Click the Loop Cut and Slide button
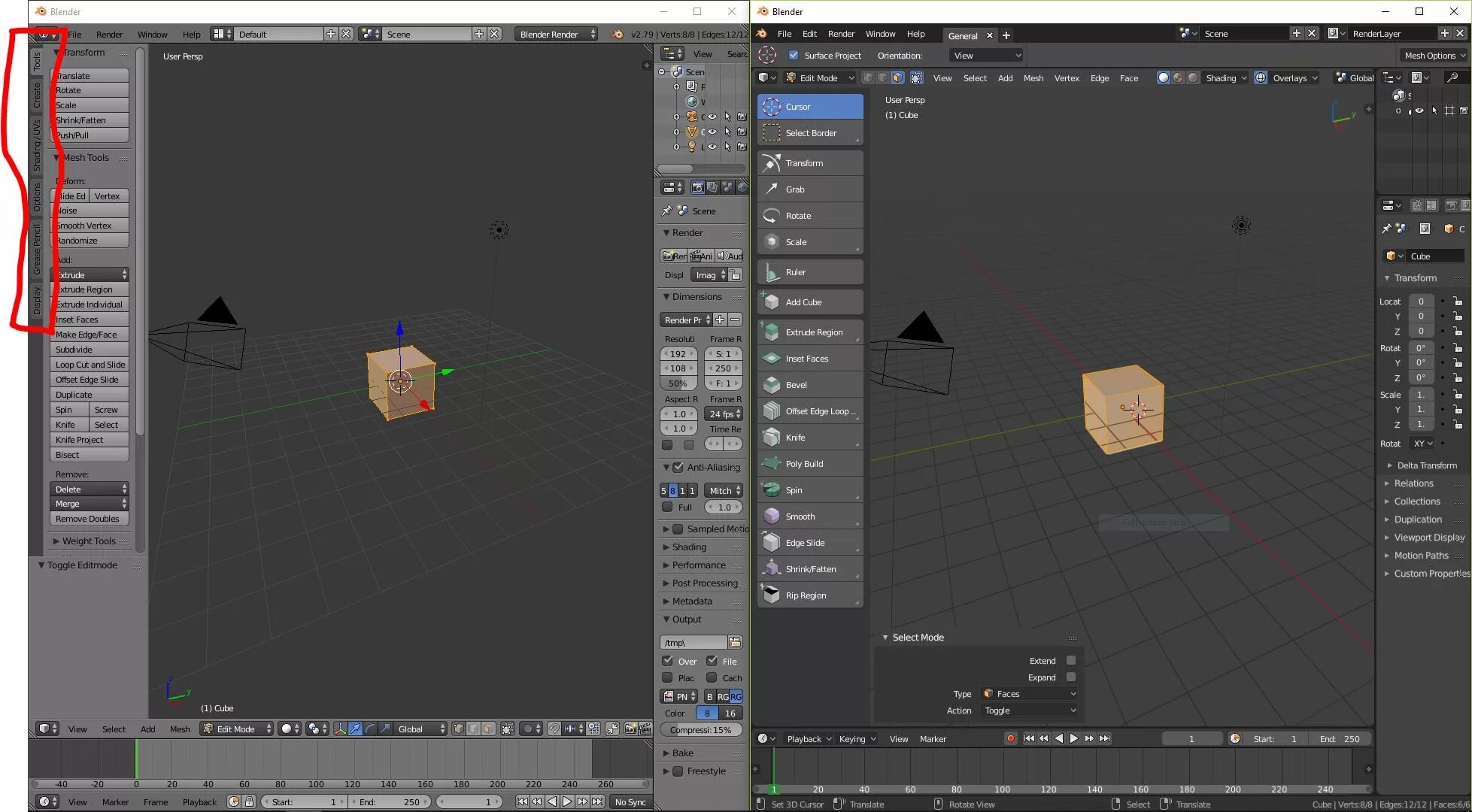Image resolution: width=1472 pixels, height=812 pixels. coord(90,365)
